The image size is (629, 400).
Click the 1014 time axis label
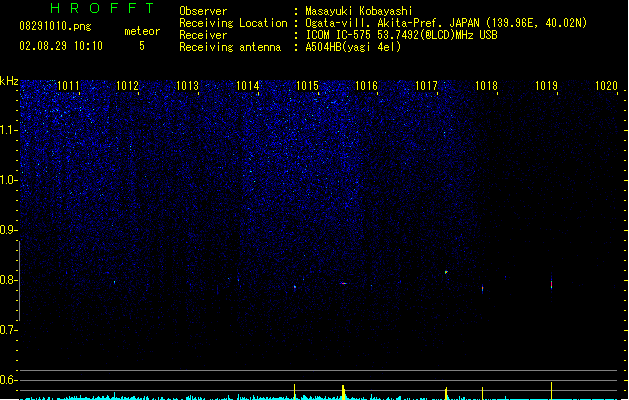click(248, 86)
